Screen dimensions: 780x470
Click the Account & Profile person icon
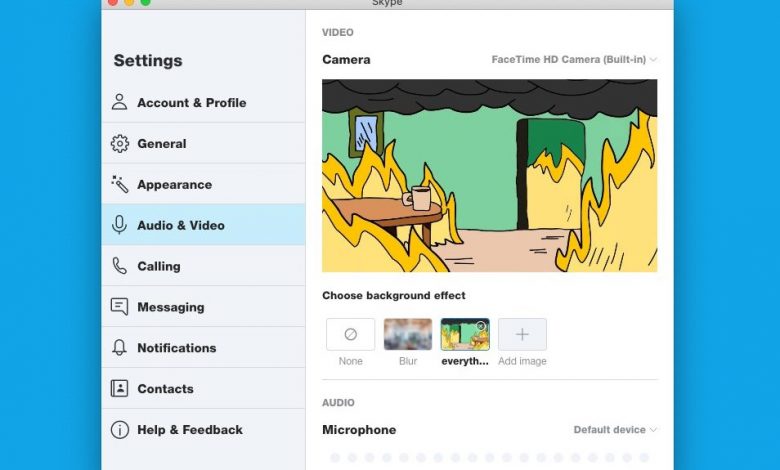point(120,102)
